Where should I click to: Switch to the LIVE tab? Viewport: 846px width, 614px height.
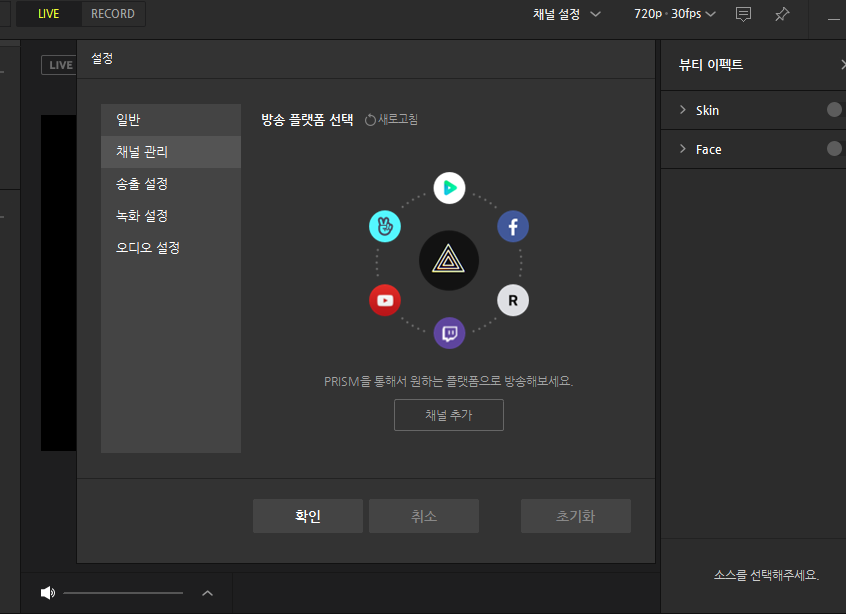tap(49, 13)
